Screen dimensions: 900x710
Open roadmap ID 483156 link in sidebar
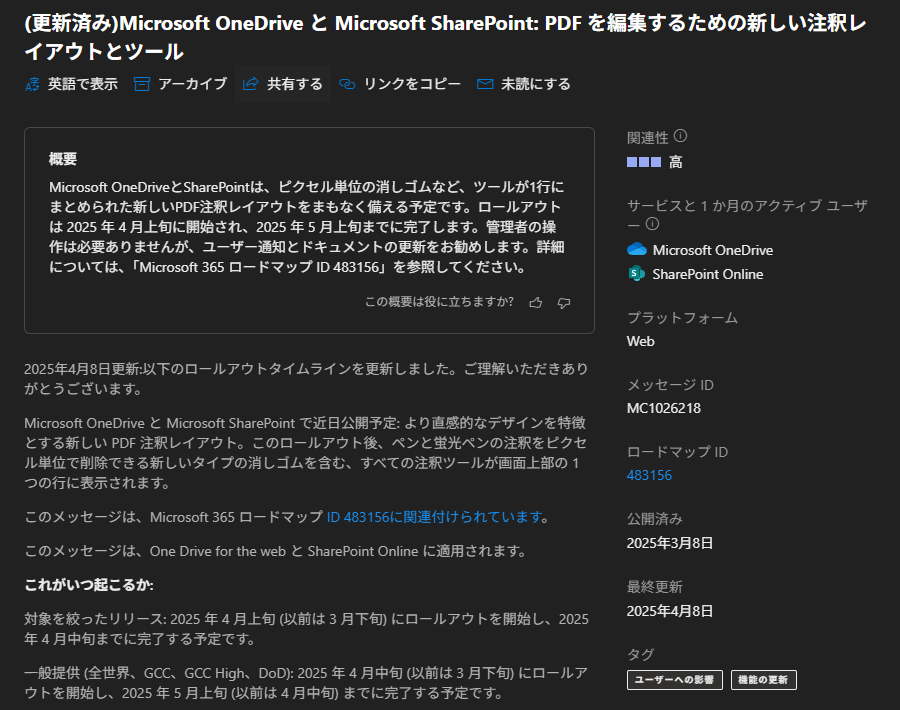(x=649, y=475)
